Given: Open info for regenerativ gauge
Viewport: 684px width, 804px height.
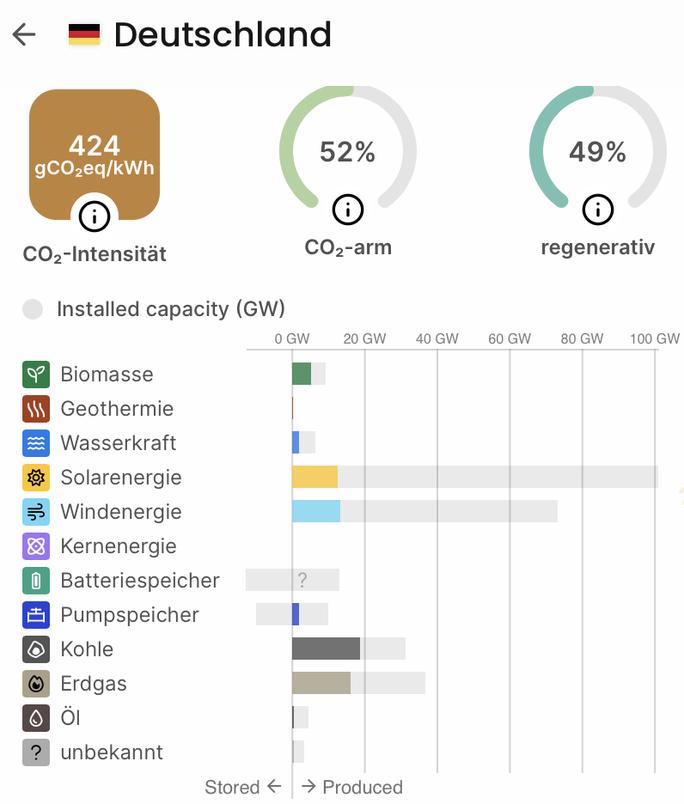Looking at the screenshot, I should coord(597,209).
